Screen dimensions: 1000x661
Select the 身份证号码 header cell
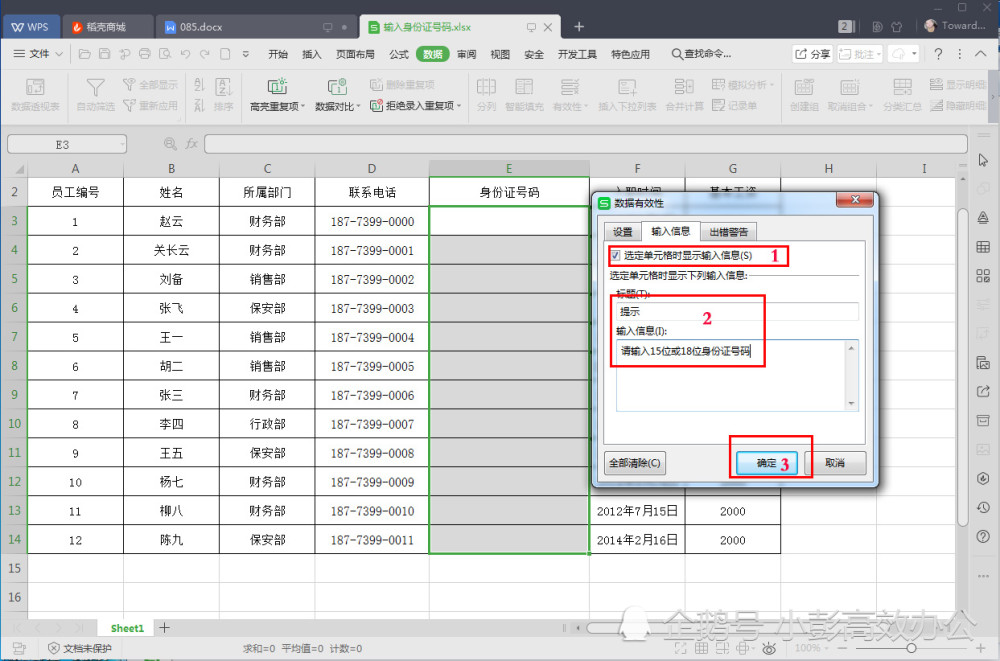point(509,192)
